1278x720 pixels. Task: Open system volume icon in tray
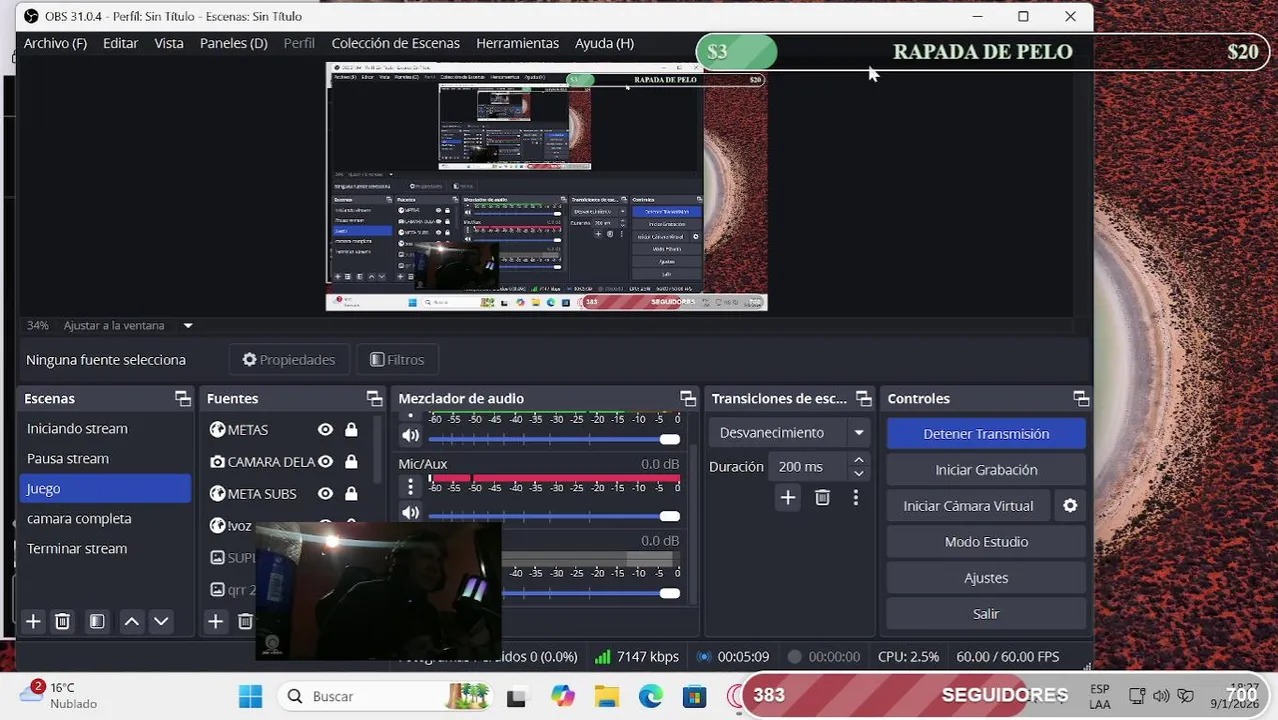1161,696
